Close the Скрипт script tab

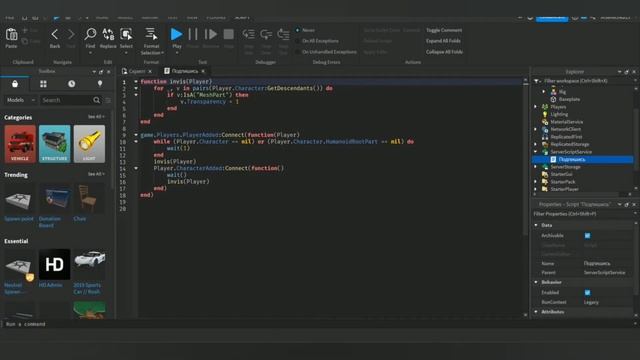click(150, 71)
